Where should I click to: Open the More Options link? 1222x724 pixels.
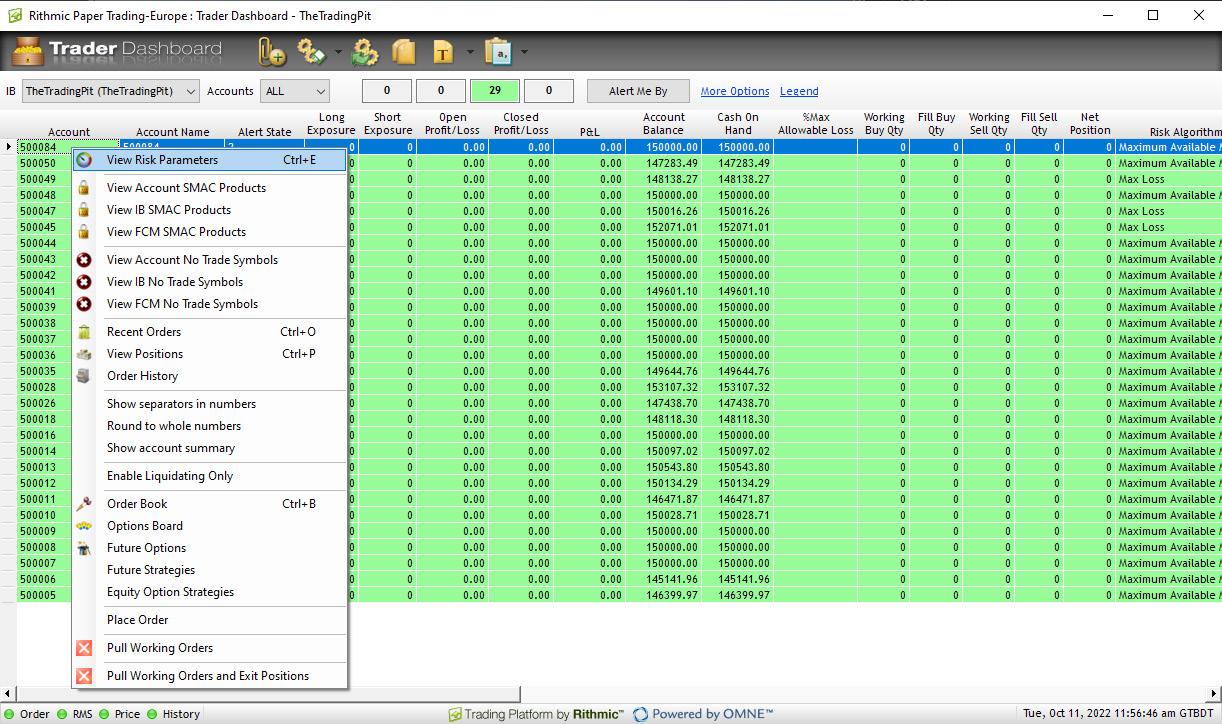tap(735, 91)
